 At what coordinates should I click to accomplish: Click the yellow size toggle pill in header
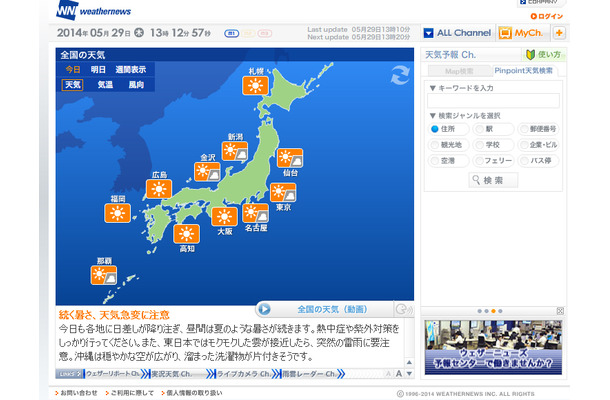pos(248,33)
